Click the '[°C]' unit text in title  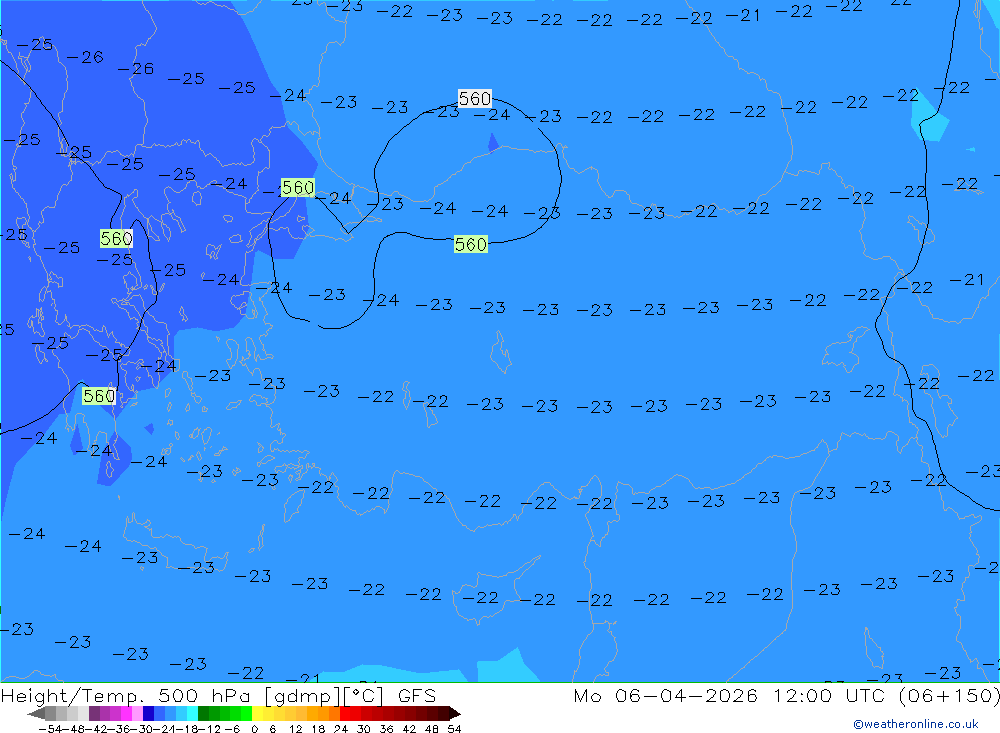point(364,696)
